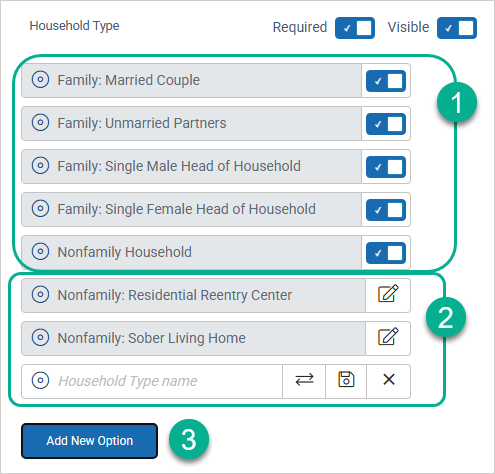Toggle the Required switch
Image resolution: width=495 pixels, height=474 pixels.
355,28
